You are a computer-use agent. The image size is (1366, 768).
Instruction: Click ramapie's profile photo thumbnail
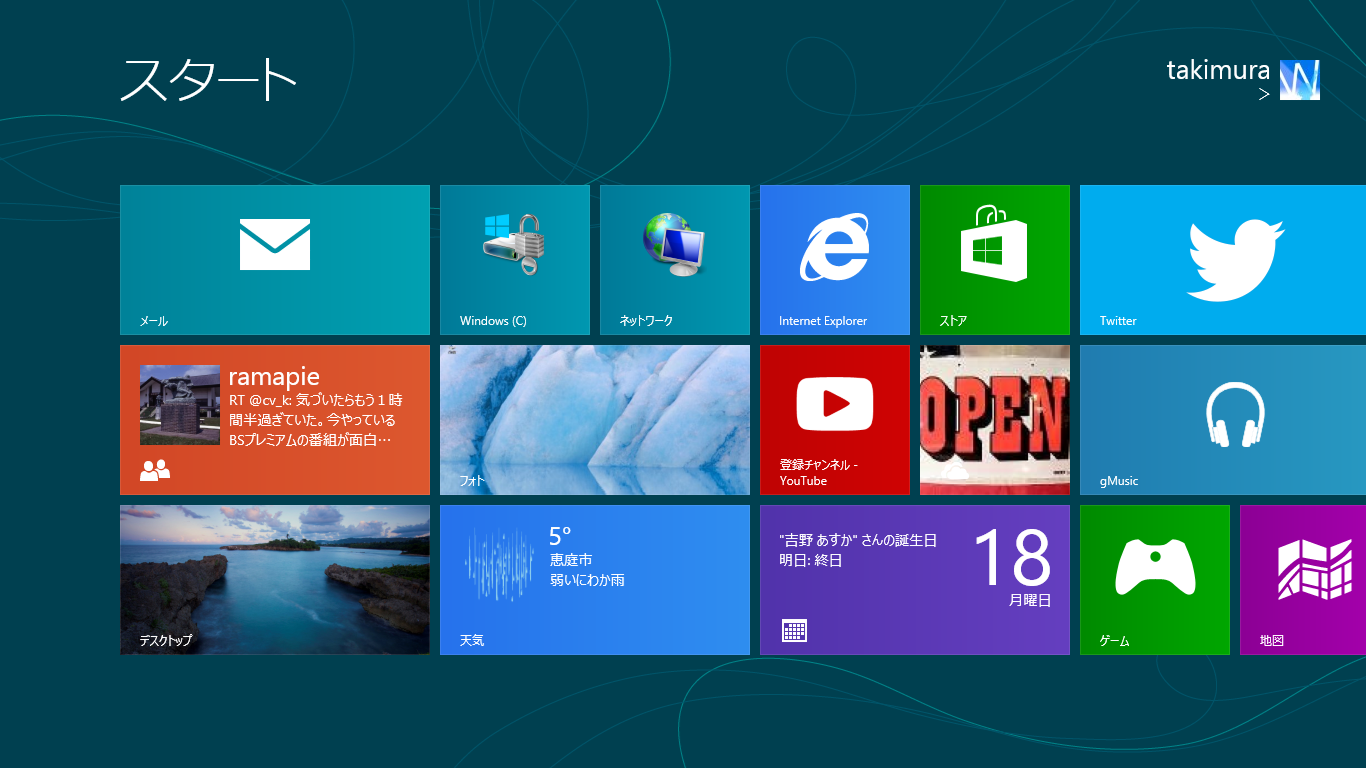[x=180, y=405]
